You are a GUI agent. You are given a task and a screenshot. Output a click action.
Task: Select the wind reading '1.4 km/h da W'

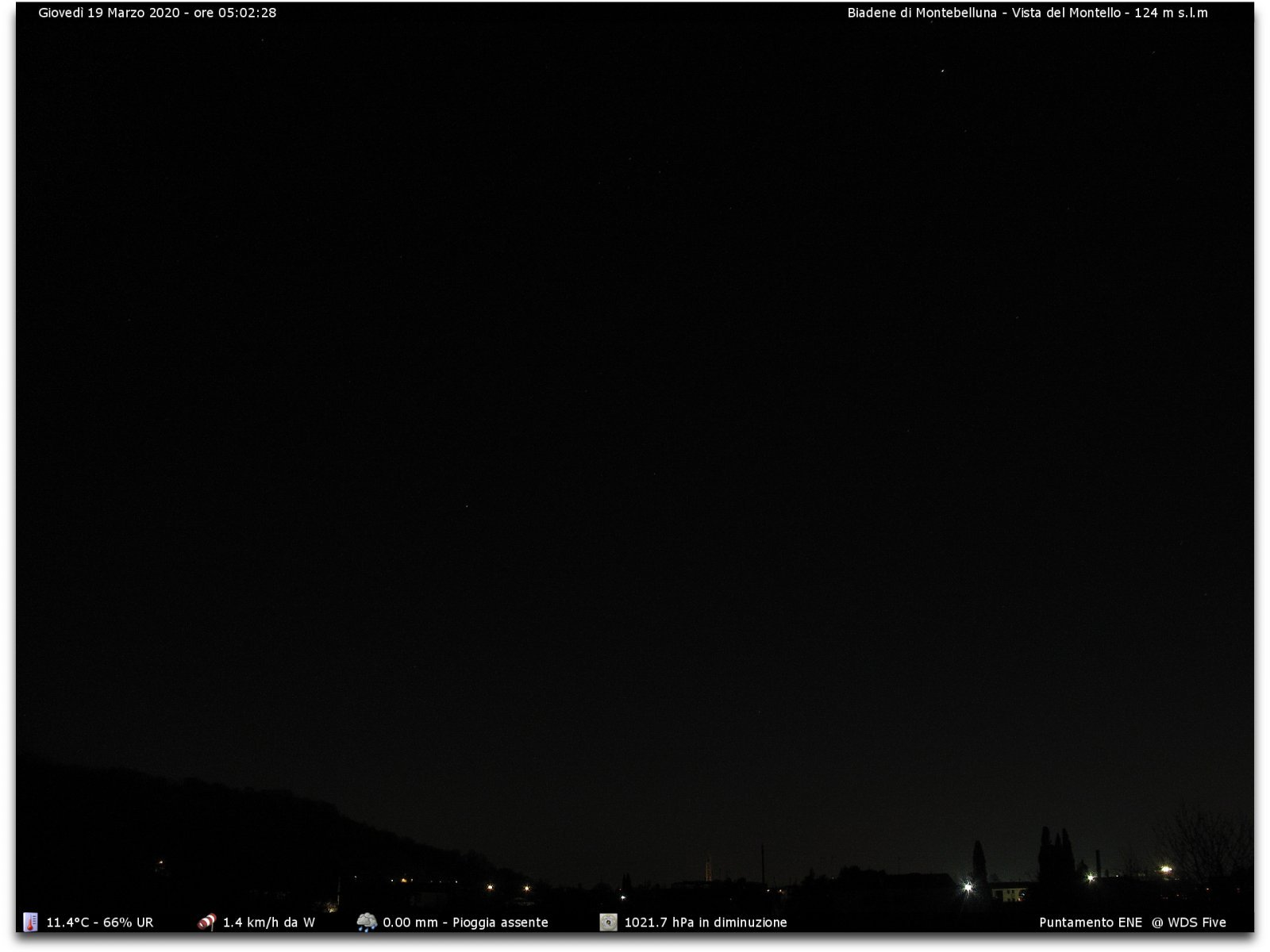point(269,923)
